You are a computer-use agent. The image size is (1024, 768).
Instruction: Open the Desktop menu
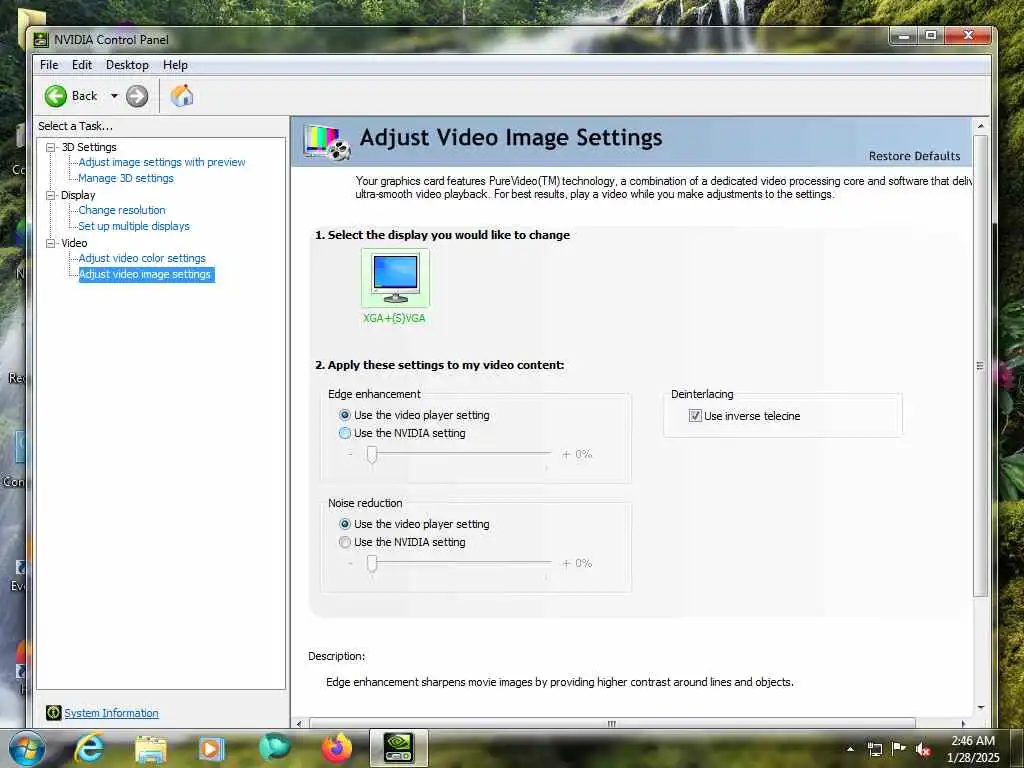pyautogui.click(x=127, y=65)
